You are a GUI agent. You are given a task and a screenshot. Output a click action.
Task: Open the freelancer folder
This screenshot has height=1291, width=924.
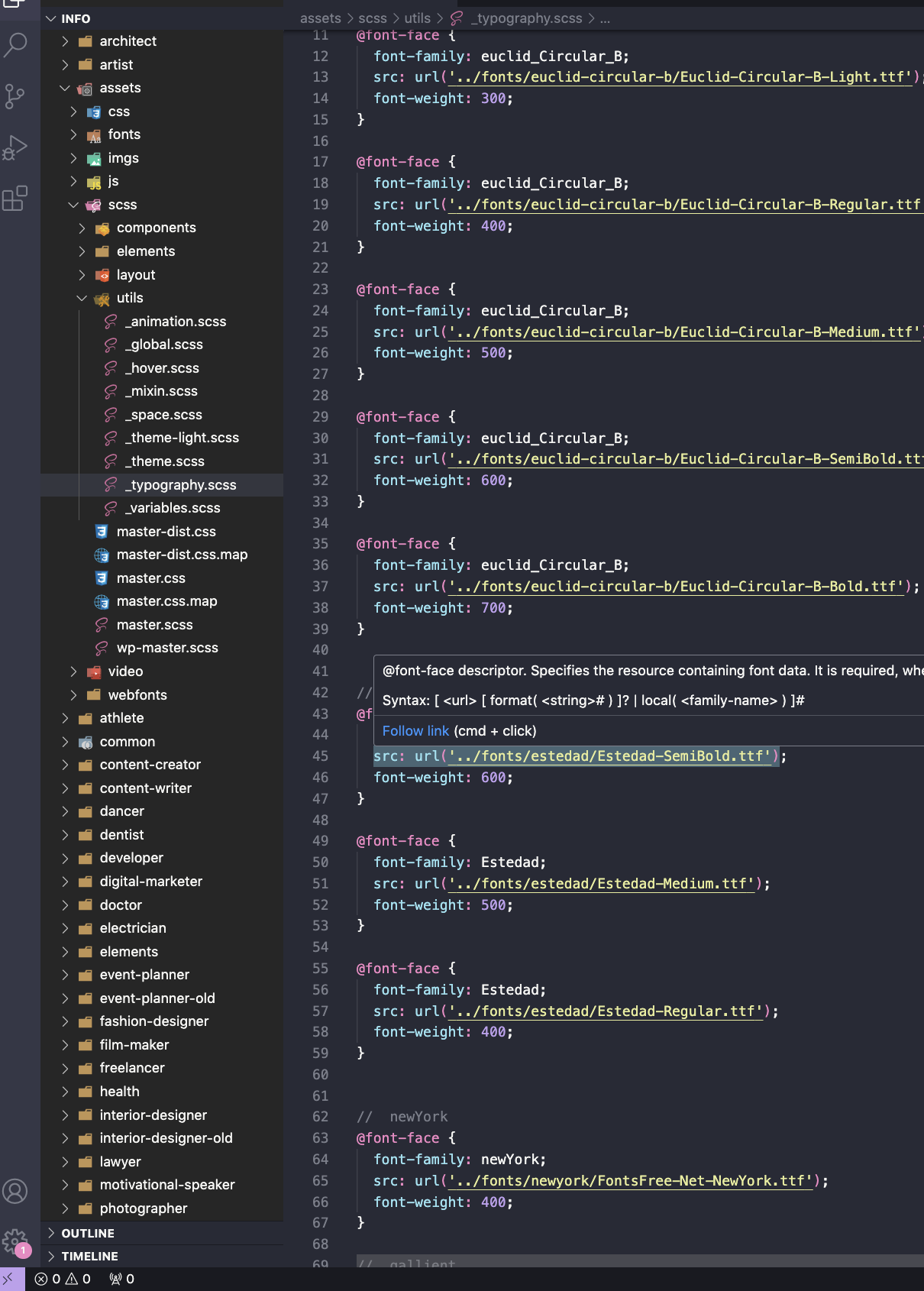pos(132,1068)
